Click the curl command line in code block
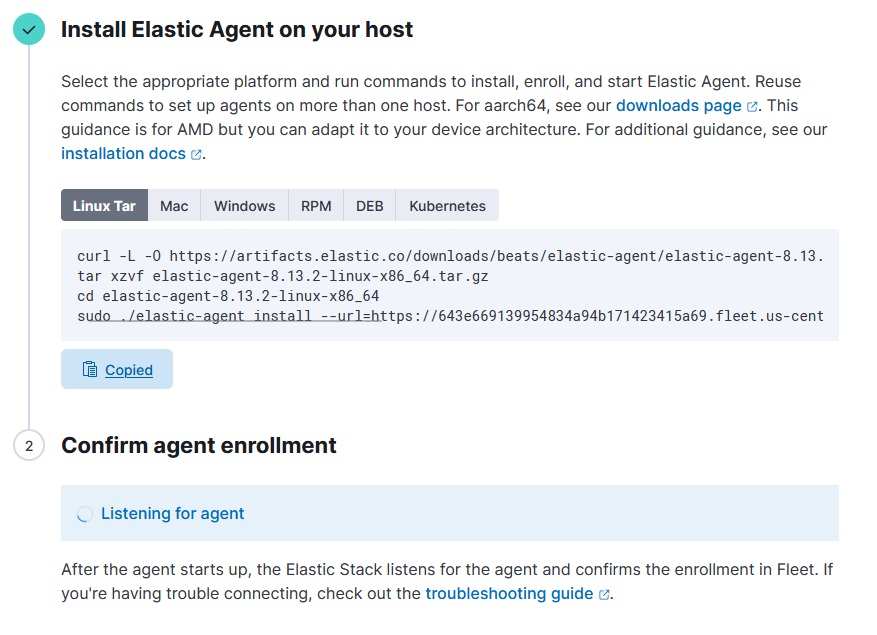This screenshot has height=635, width=877. click(x=450, y=256)
